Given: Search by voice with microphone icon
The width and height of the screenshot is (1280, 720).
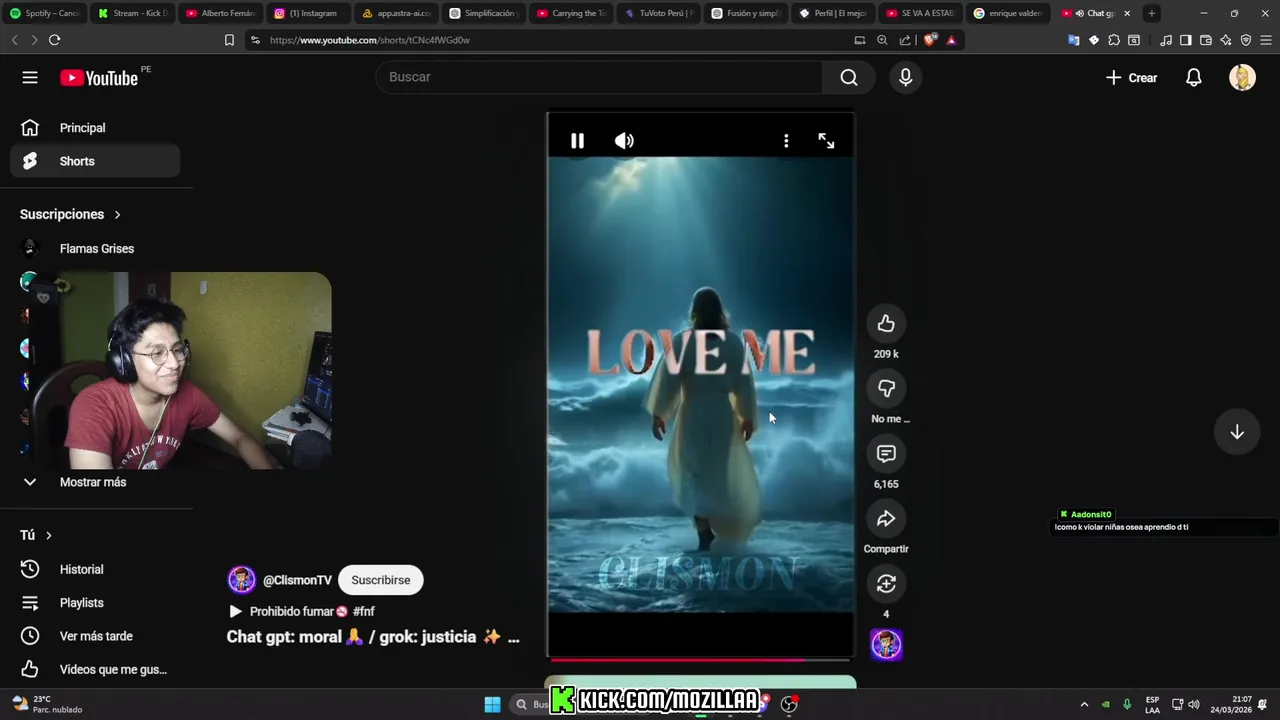Looking at the screenshot, I should (906, 77).
